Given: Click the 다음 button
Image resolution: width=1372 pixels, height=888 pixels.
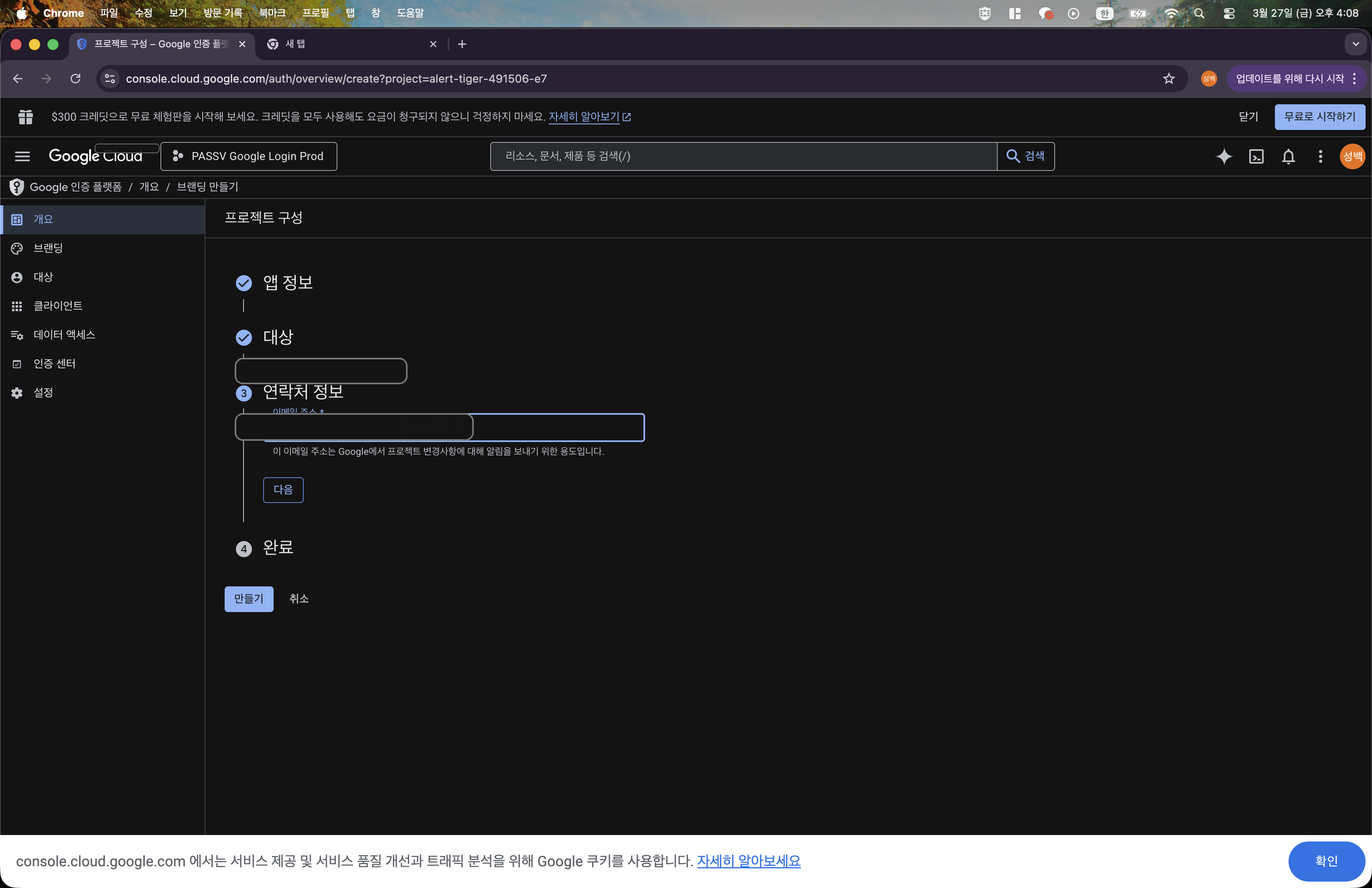Looking at the screenshot, I should pyautogui.click(x=283, y=490).
